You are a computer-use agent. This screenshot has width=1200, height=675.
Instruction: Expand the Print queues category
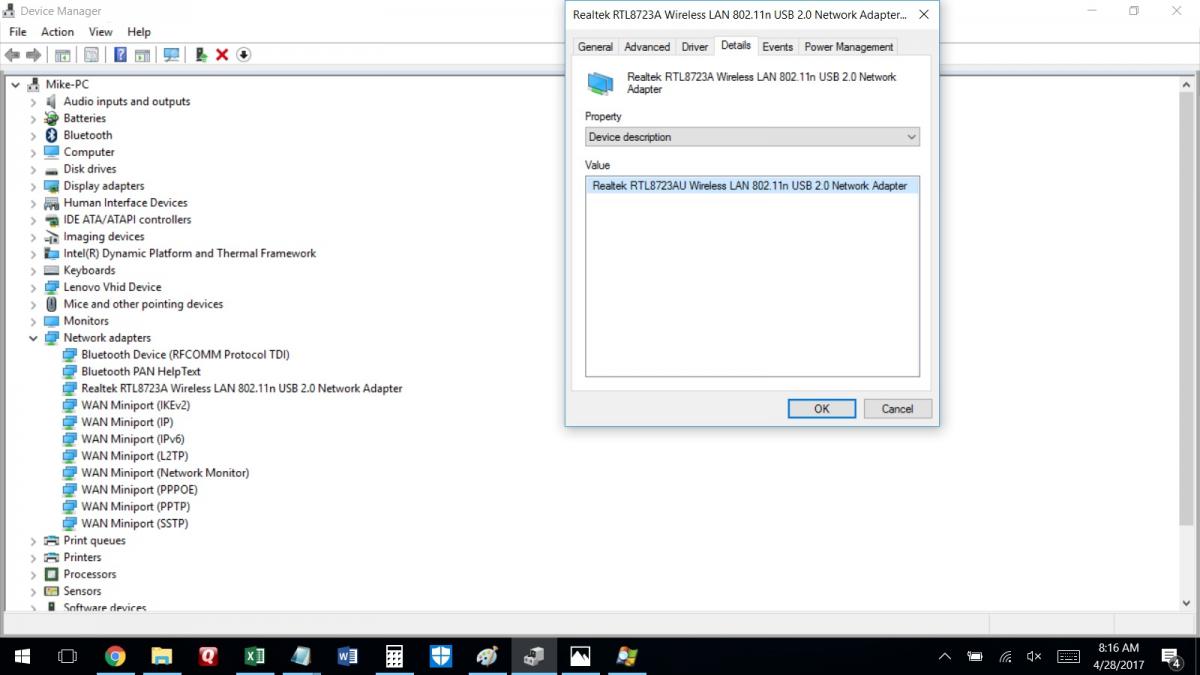pos(34,541)
